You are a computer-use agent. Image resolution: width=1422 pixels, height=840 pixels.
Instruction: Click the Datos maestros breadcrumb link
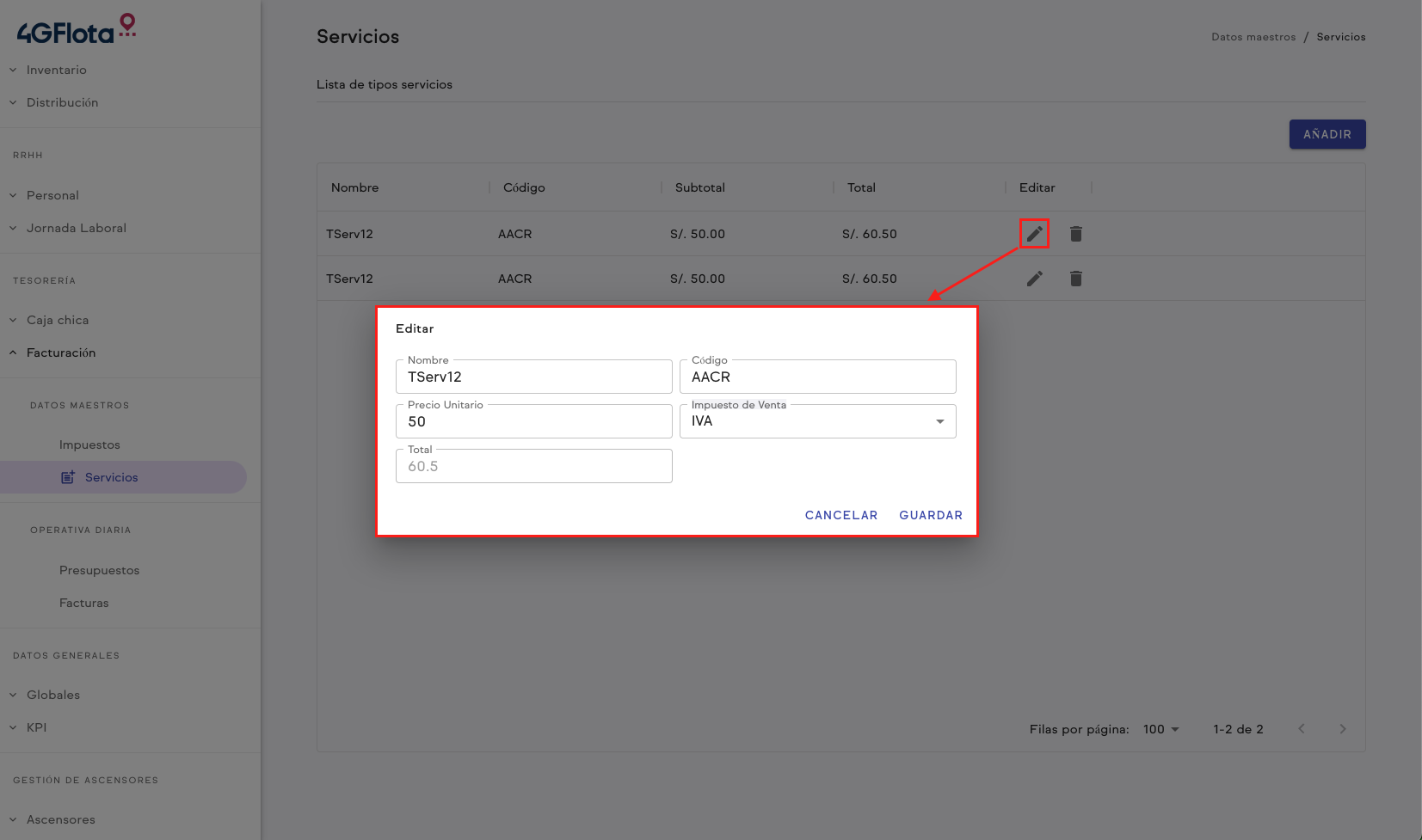(1253, 37)
